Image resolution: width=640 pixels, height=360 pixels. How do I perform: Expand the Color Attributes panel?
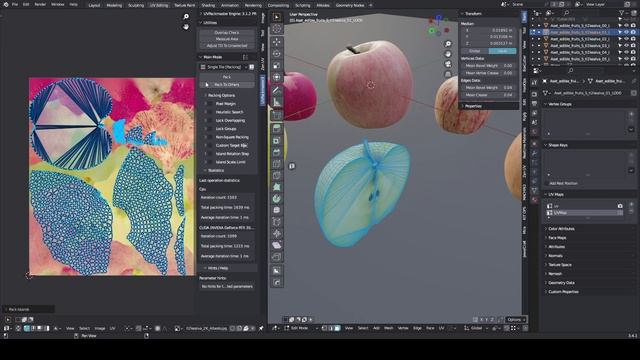click(561, 229)
